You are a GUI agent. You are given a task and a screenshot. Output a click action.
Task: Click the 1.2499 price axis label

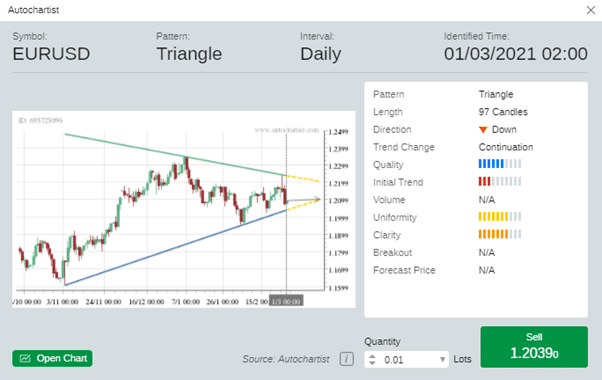pyautogui.click(x=338, y=132)
